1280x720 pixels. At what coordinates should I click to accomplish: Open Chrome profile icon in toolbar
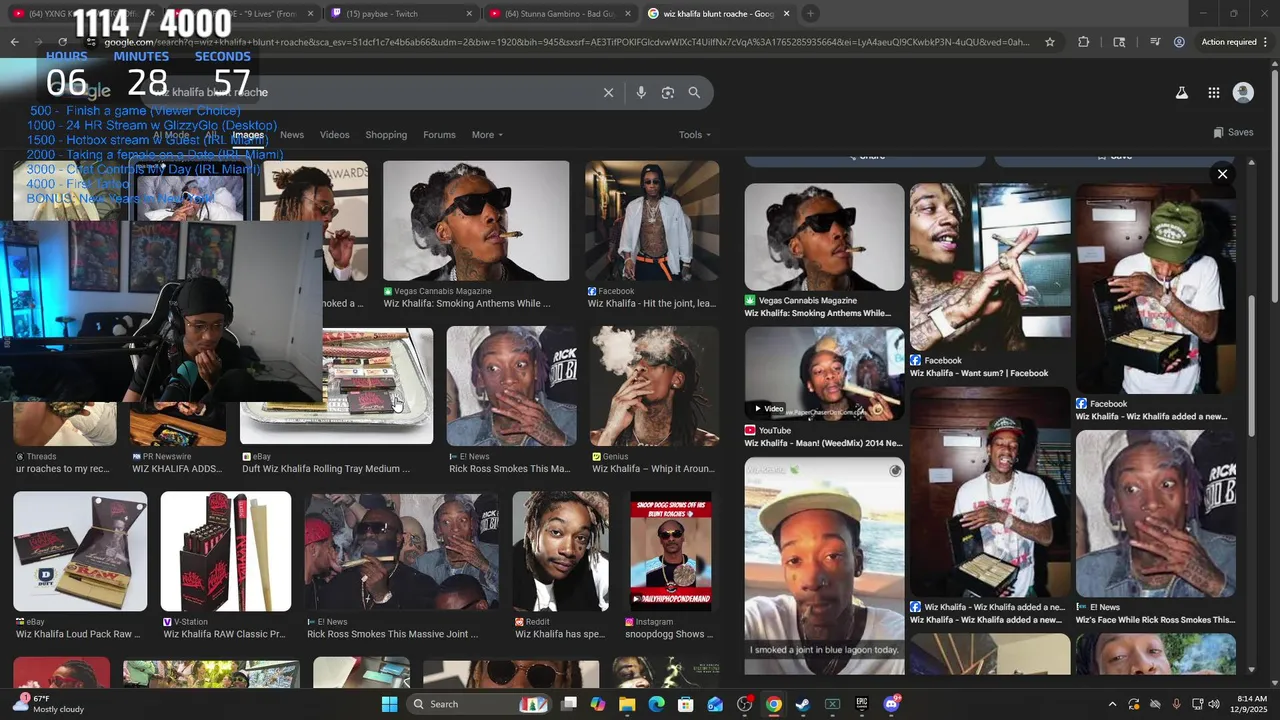(1179, 42)
